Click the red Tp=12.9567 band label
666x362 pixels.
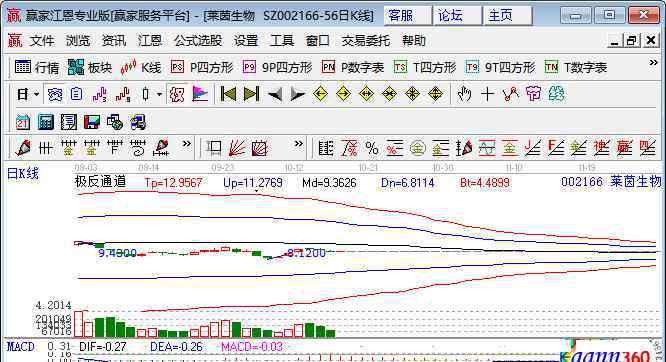coord(173,183)
